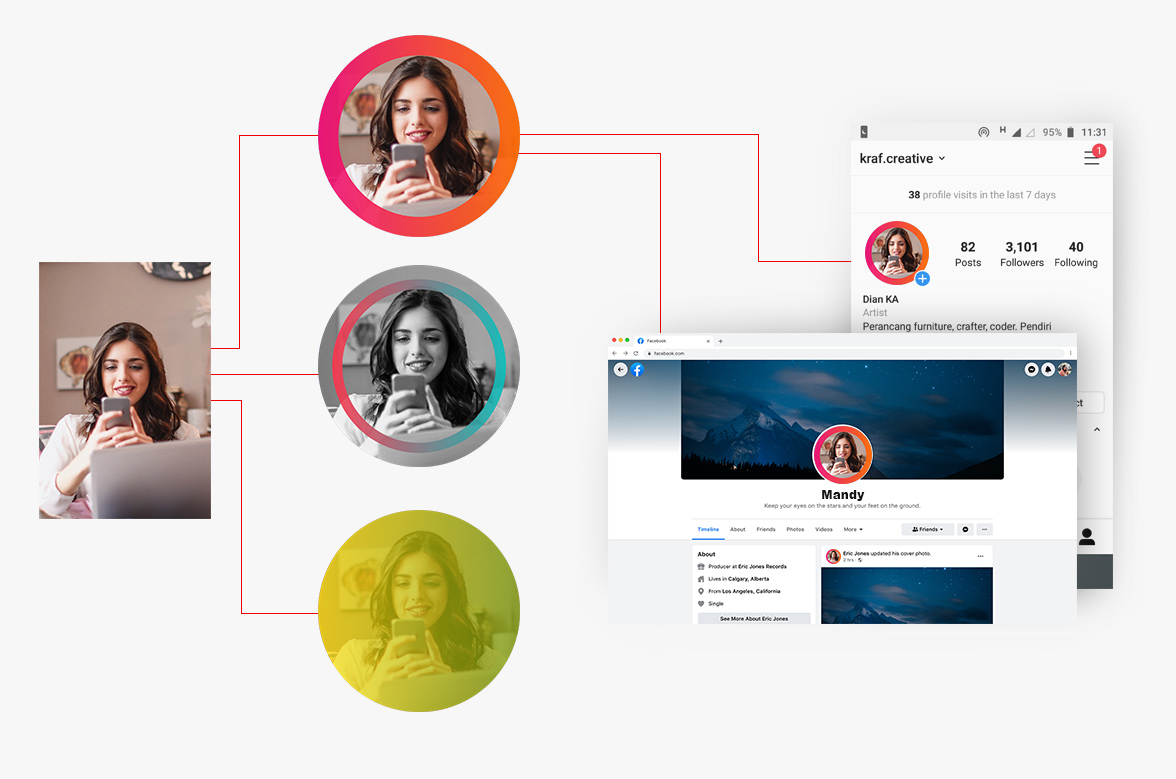This screenshot has width=1176, height=779.
Task: Click the back arrow beside Facebook logo
Action: pyautogui.click(x=620, y=370)
